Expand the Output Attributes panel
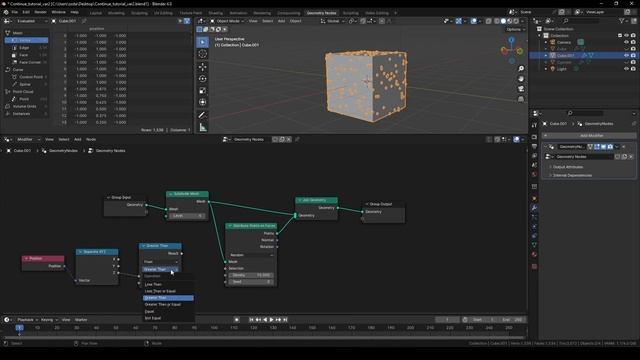Screen dimensions: 640x360 tap(567, 167)
